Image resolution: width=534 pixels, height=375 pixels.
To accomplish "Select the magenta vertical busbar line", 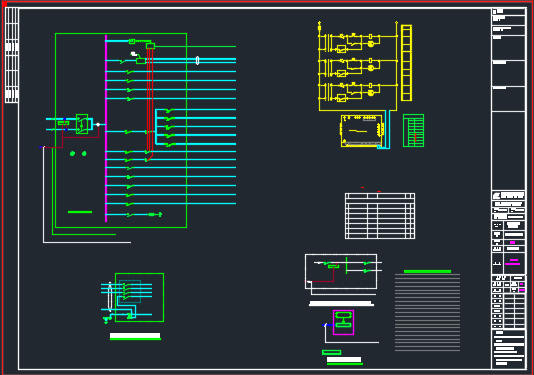I will coord(106,128).
